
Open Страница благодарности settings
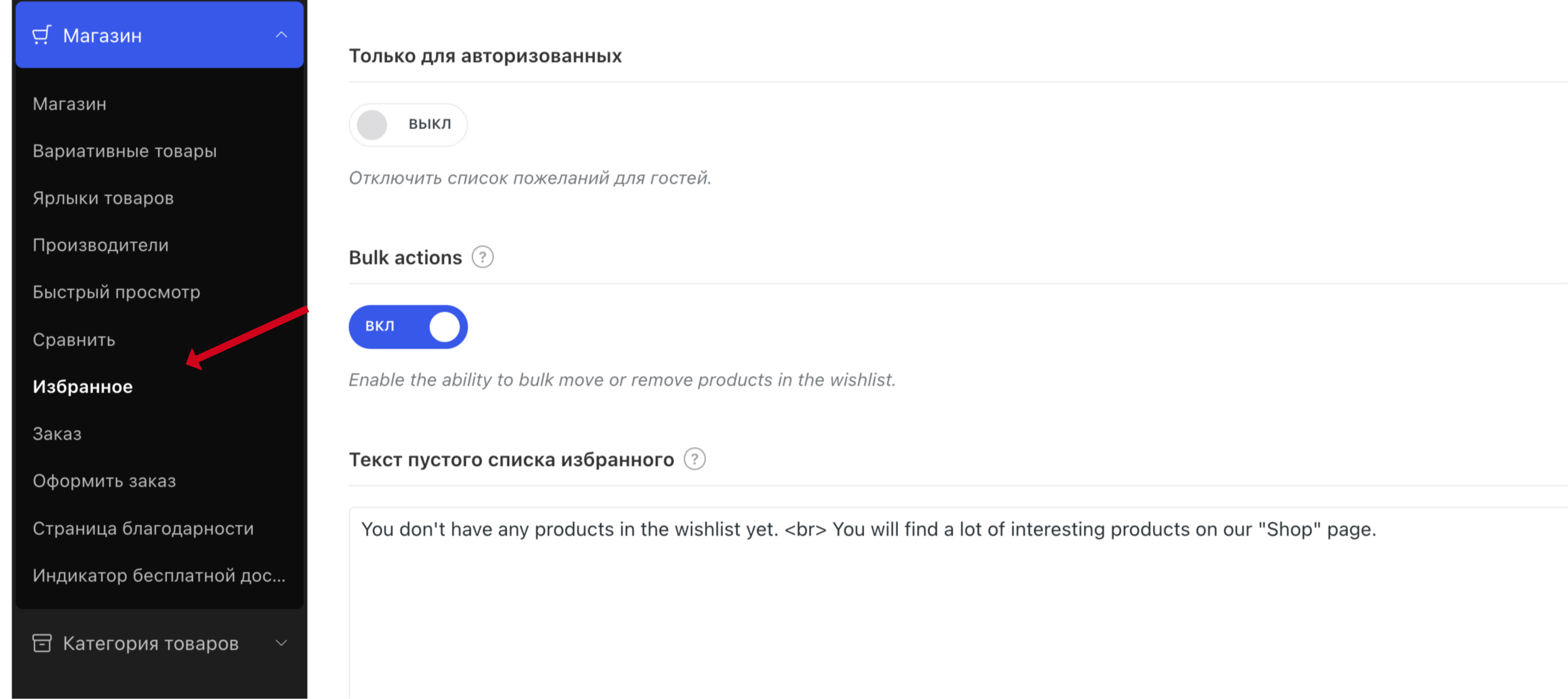[143, 529]
